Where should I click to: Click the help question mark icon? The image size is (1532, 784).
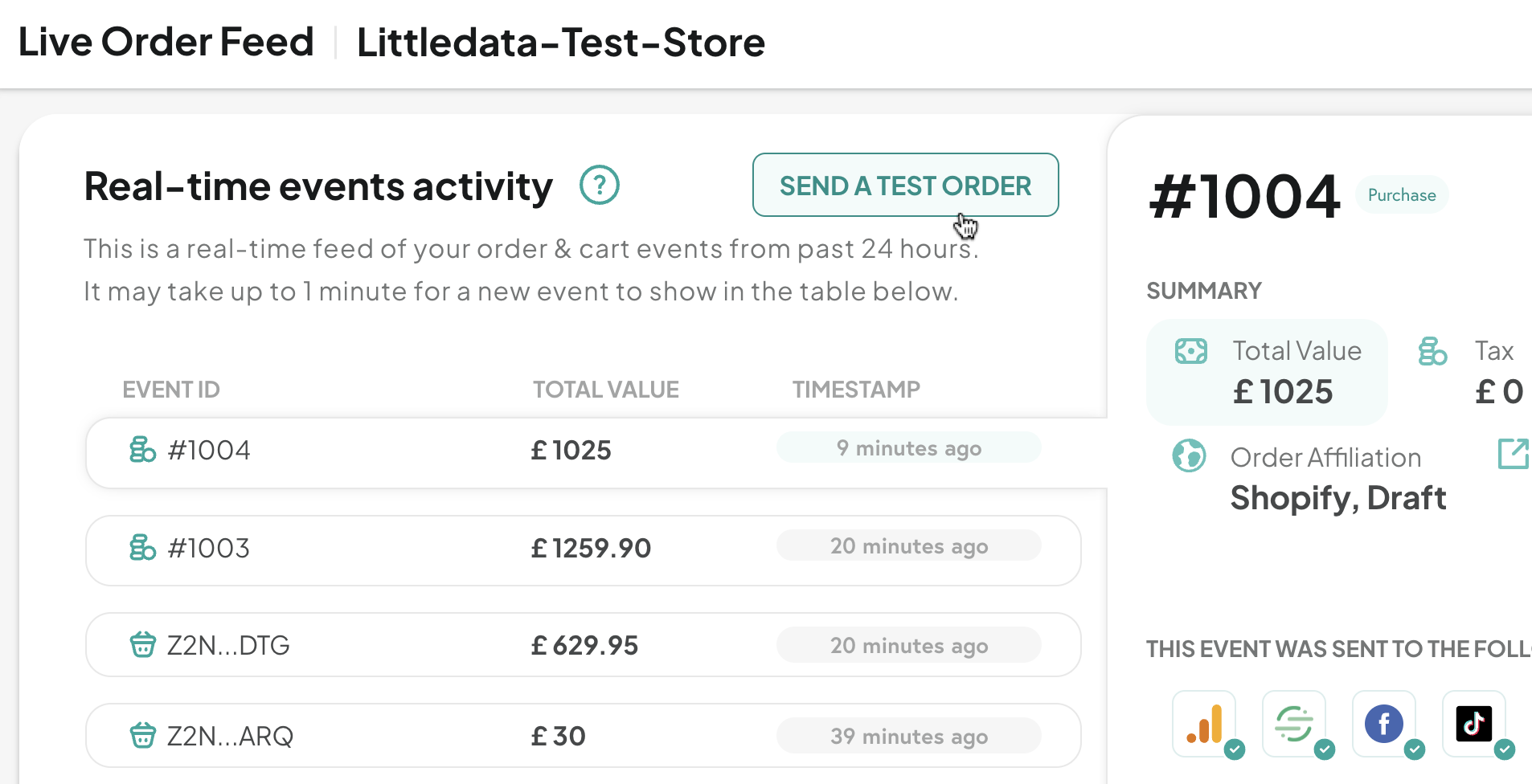point(600,186)
